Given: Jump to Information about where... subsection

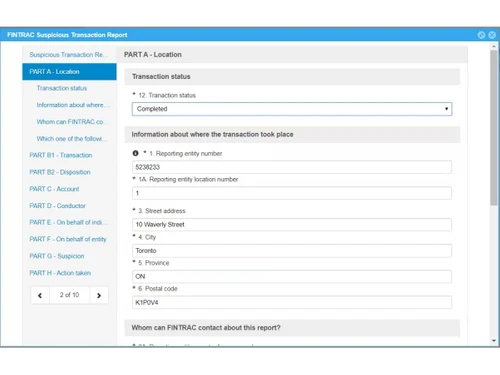Looking at the screenshot, I should [73, 105].
